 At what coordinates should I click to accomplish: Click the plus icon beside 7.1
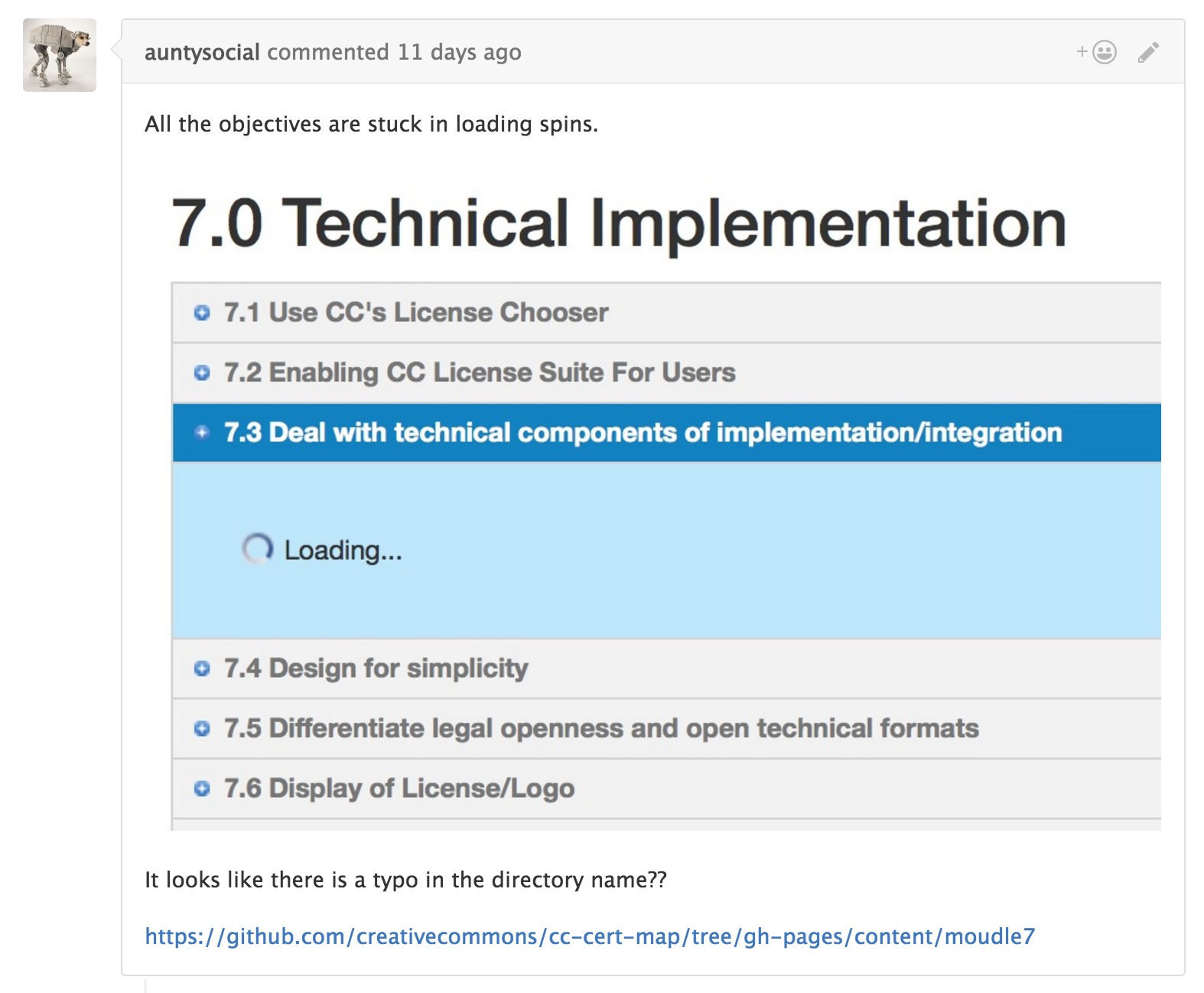[202, 313]
